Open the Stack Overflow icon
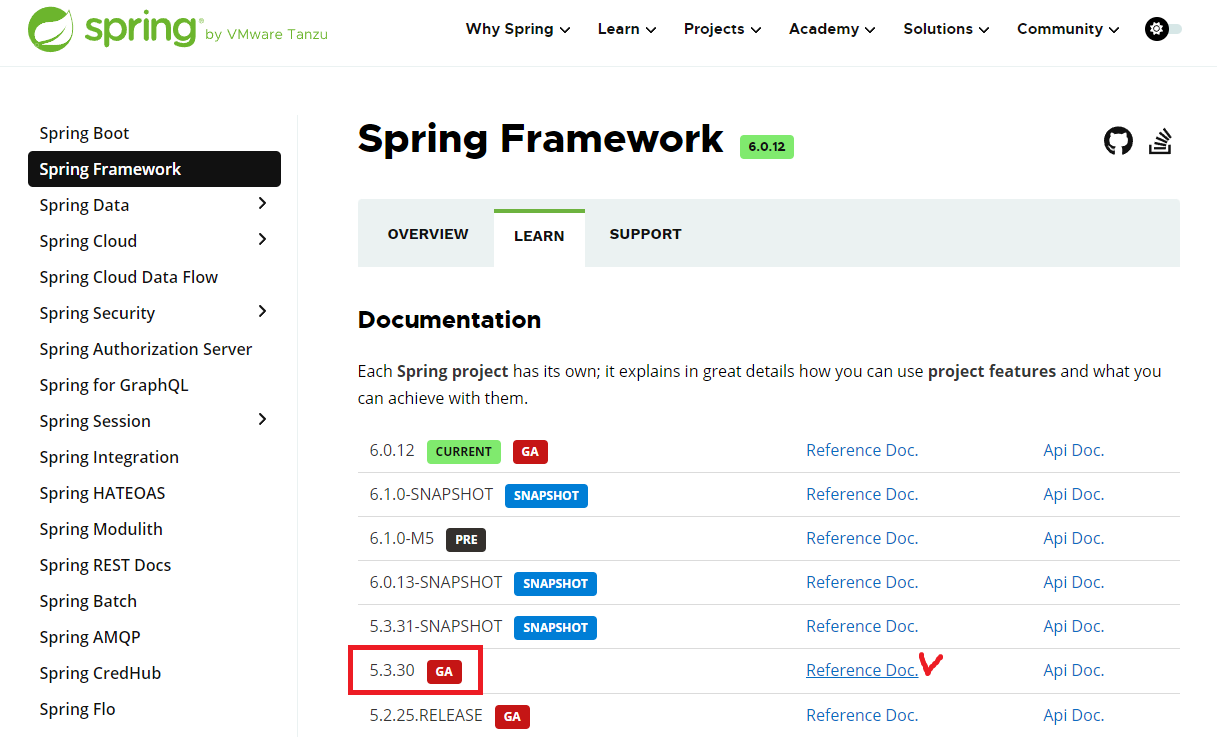The image size is (1217, 737). (x=1160, y=141)
